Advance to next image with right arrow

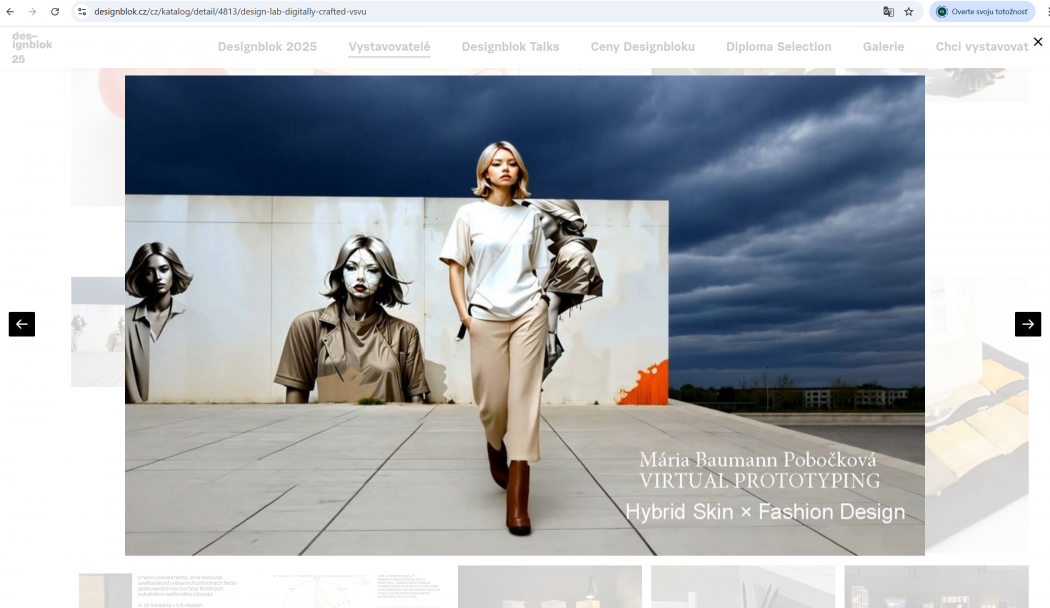click(x=1027, y=324)
